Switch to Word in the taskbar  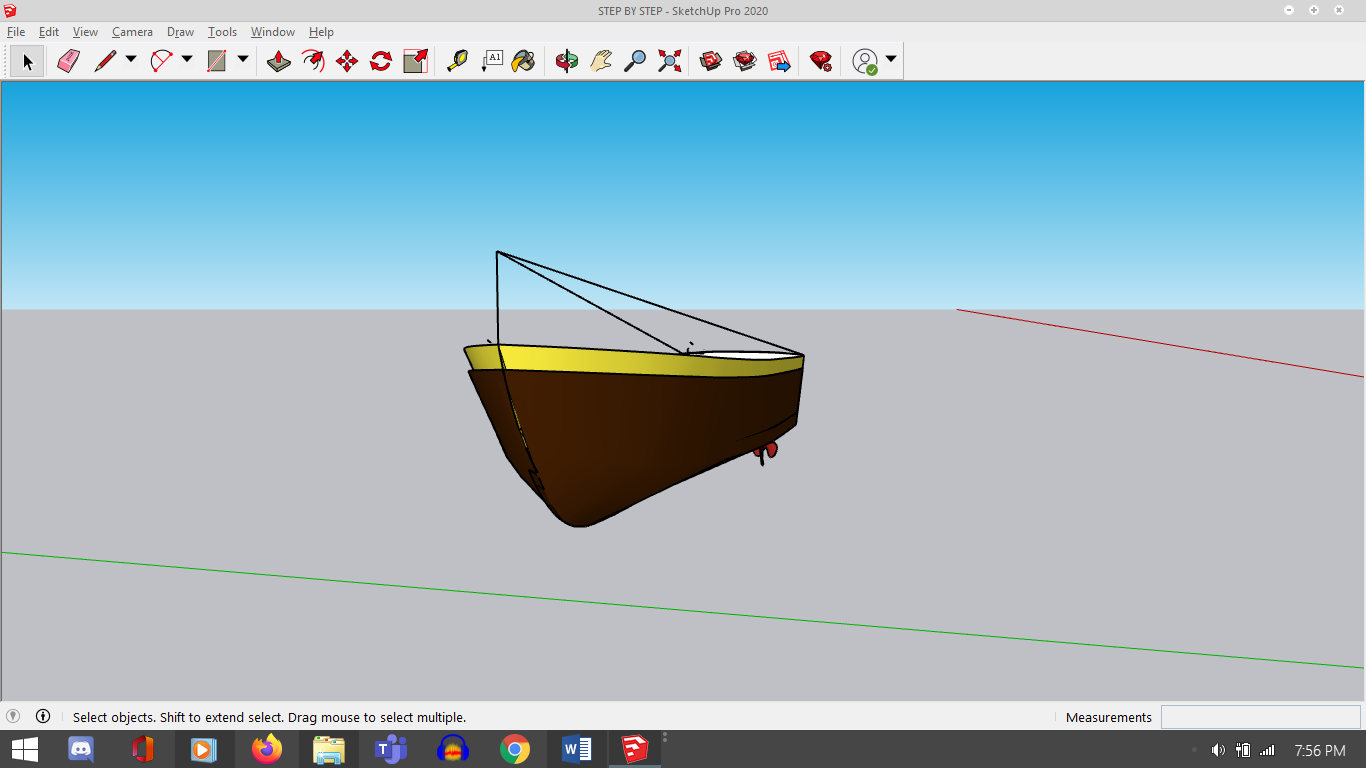click(576, 749)
